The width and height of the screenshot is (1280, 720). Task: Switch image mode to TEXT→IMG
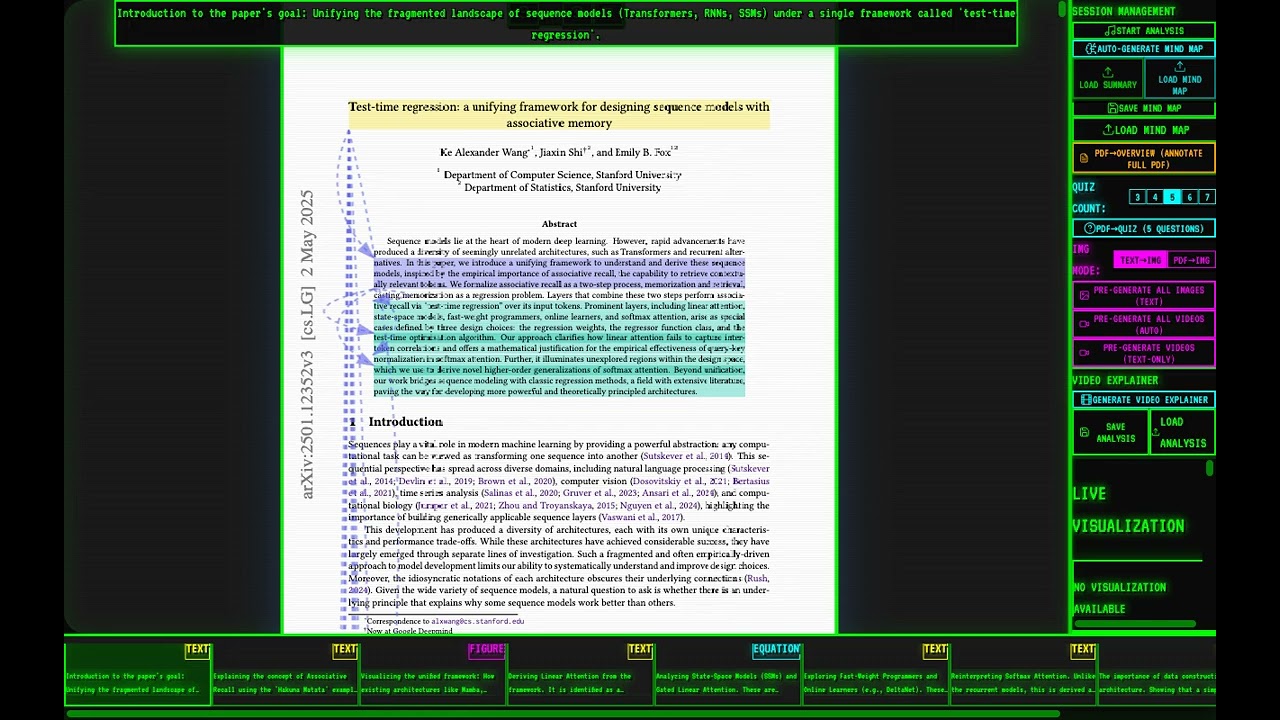click(x=1140, y=260)
